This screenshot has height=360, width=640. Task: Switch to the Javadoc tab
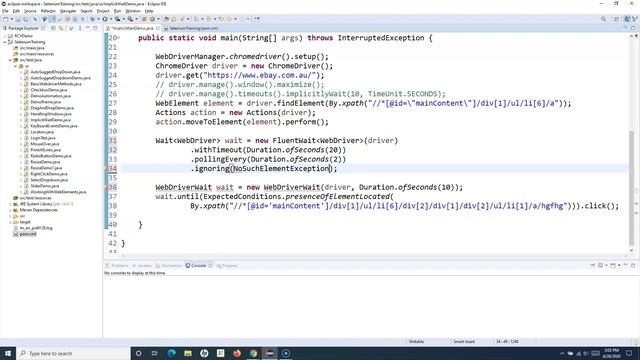pyautogui.click(x=142, y=266)
